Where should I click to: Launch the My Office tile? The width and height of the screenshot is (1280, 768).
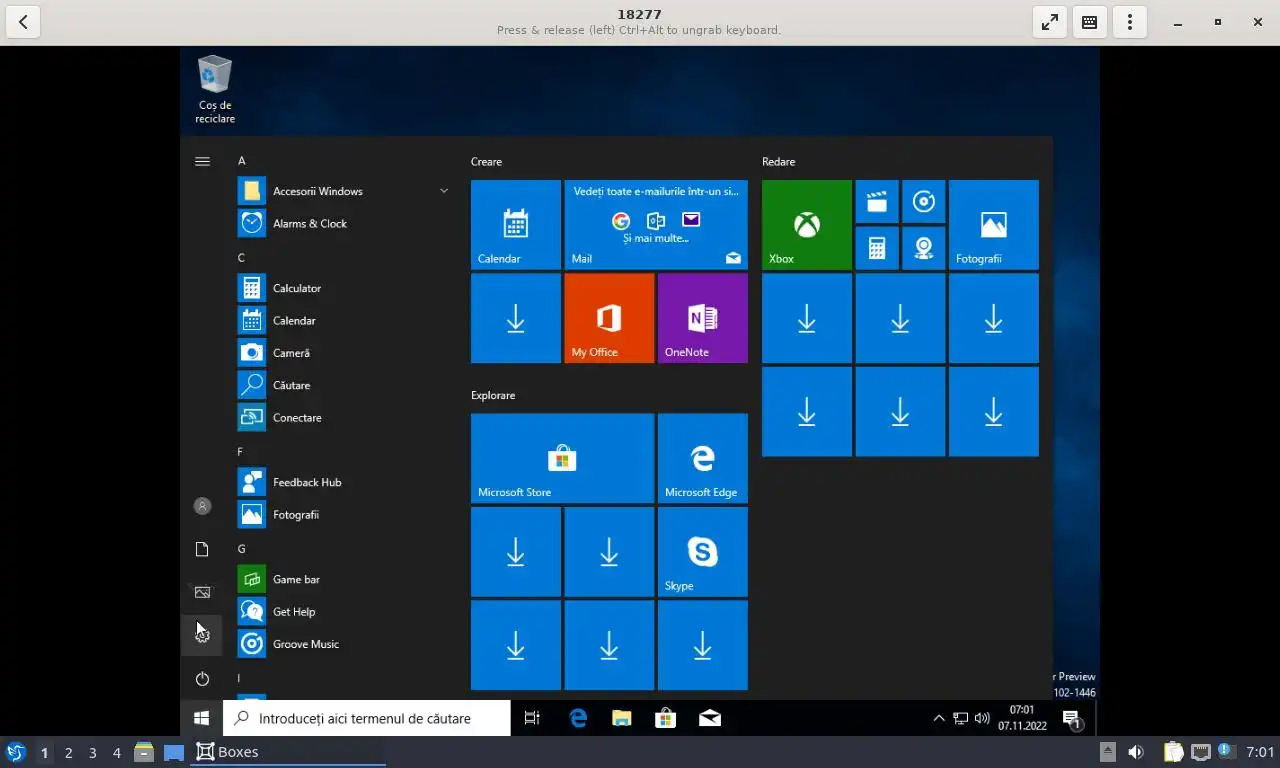609,318
